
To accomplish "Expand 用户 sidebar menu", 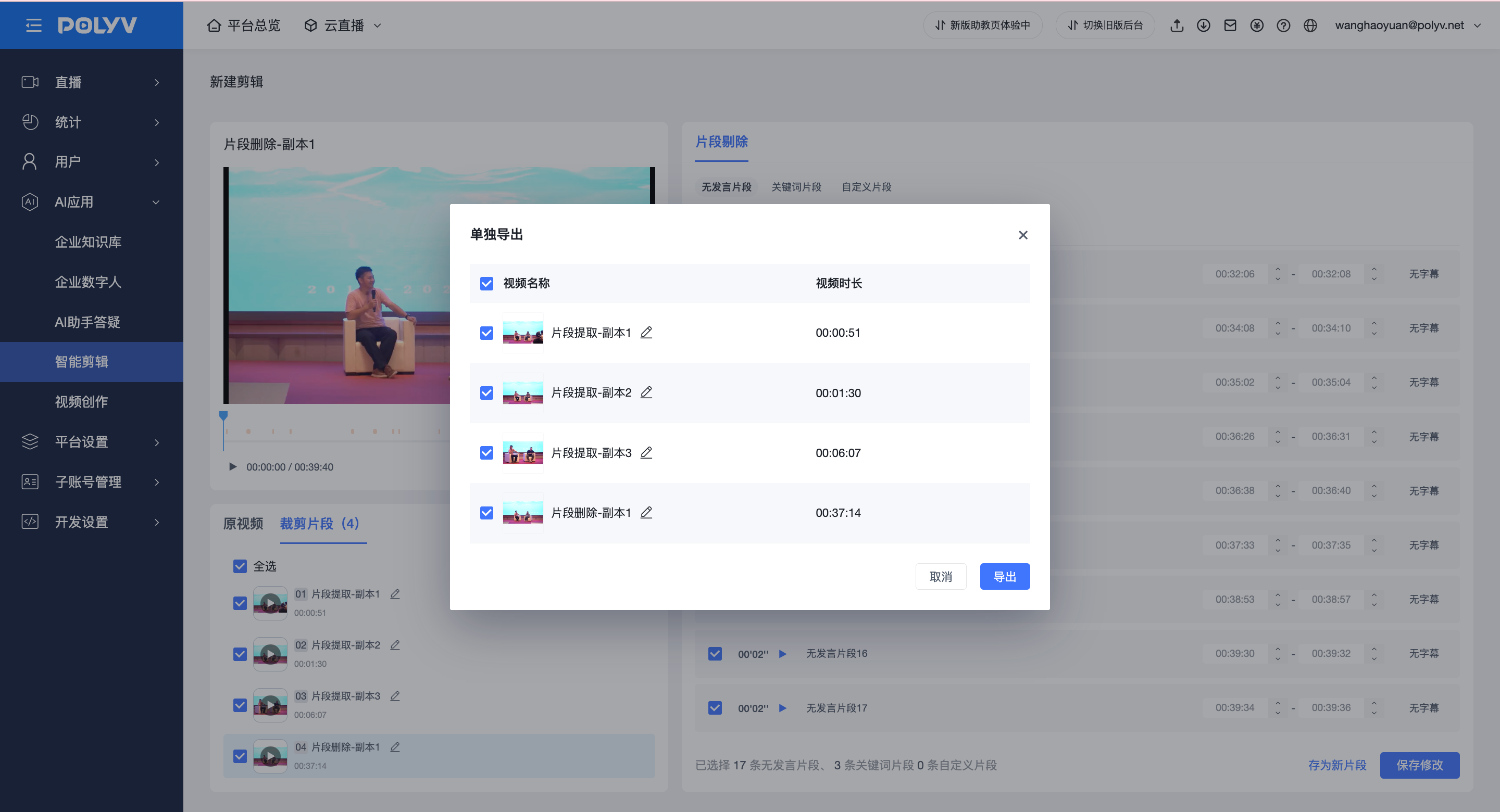I will 92,162.
